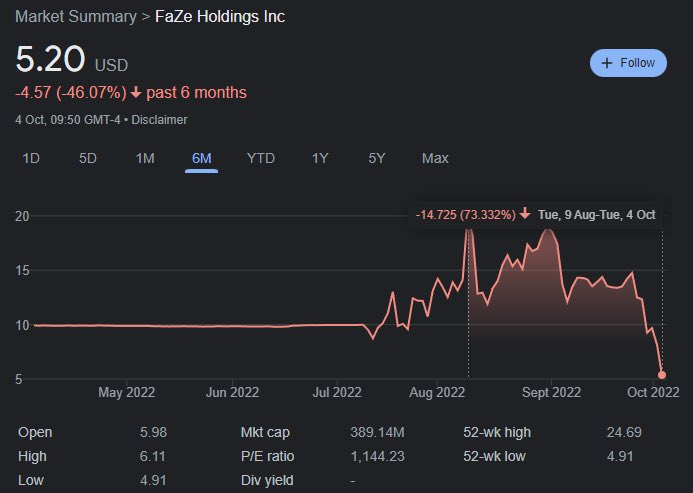Click the -4.57 (-46.07%) change text
The height and width of the screenshot is (493, 693).
point(71,93)
